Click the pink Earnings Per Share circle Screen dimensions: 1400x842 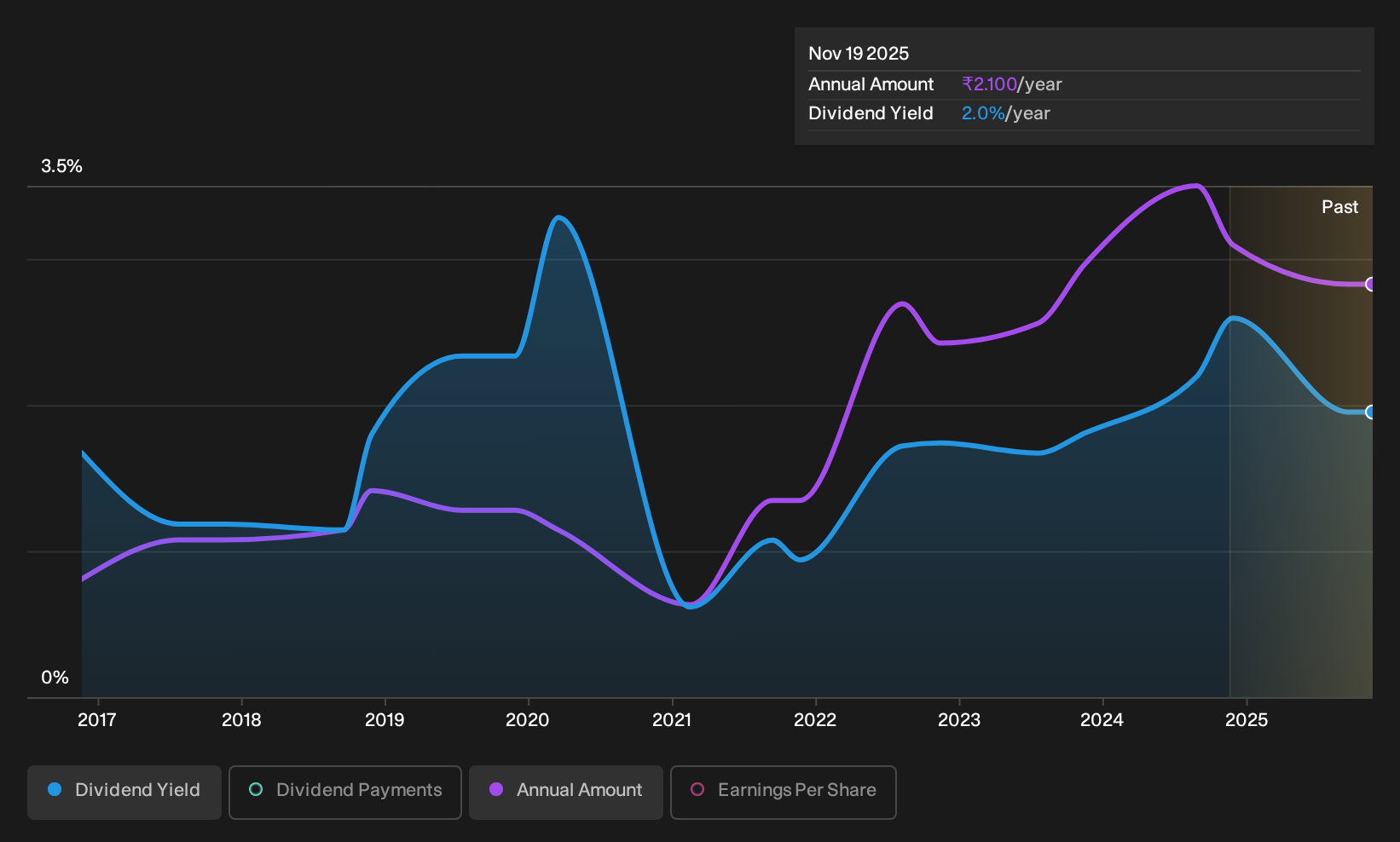click(x=697, y=789)
